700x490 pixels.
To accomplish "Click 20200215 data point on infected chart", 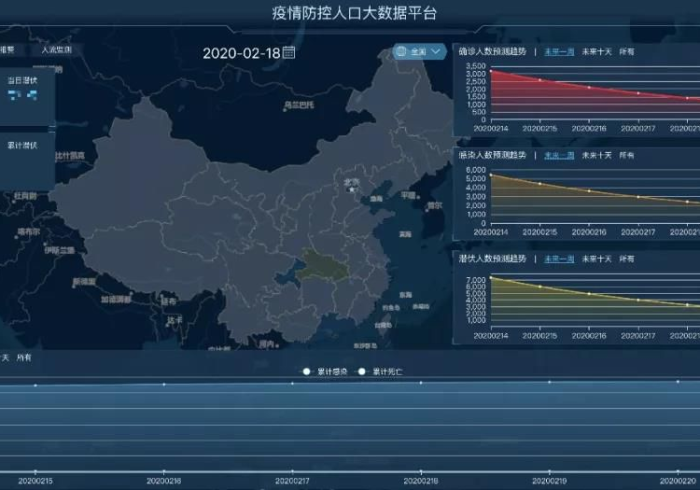I will [x=540, y=184].
